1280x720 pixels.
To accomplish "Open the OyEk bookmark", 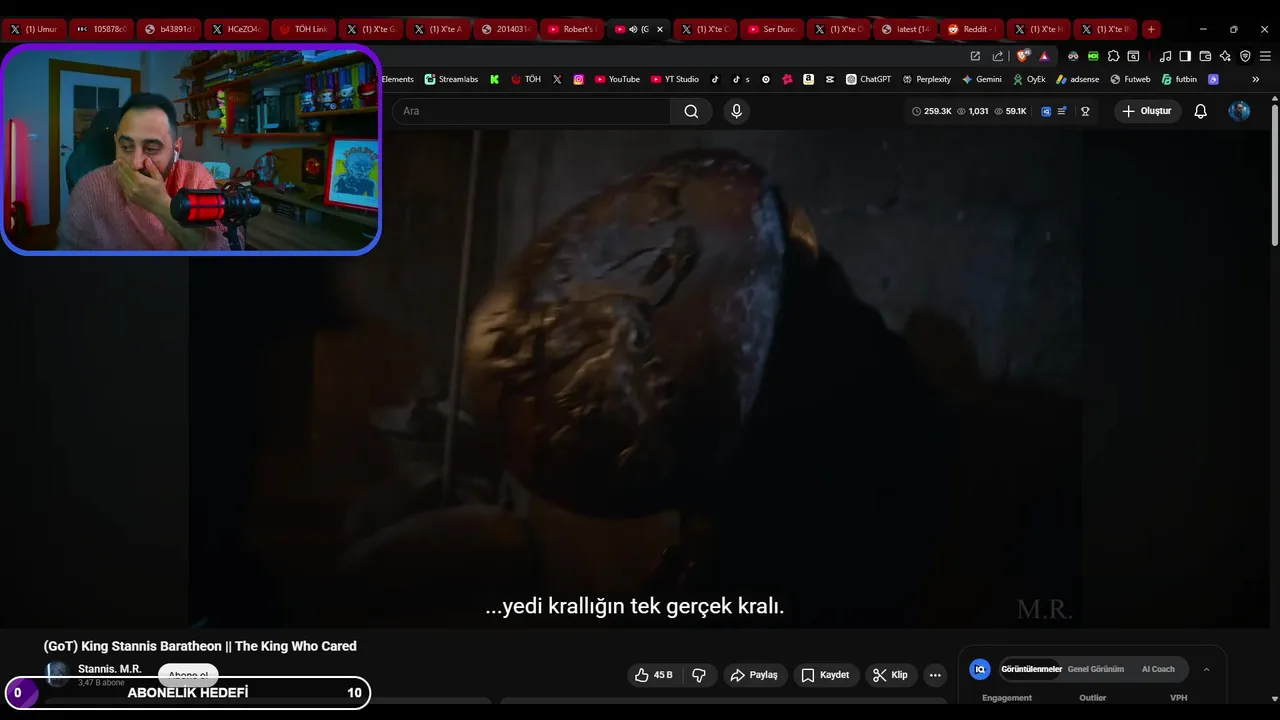I will [1029, 79].
